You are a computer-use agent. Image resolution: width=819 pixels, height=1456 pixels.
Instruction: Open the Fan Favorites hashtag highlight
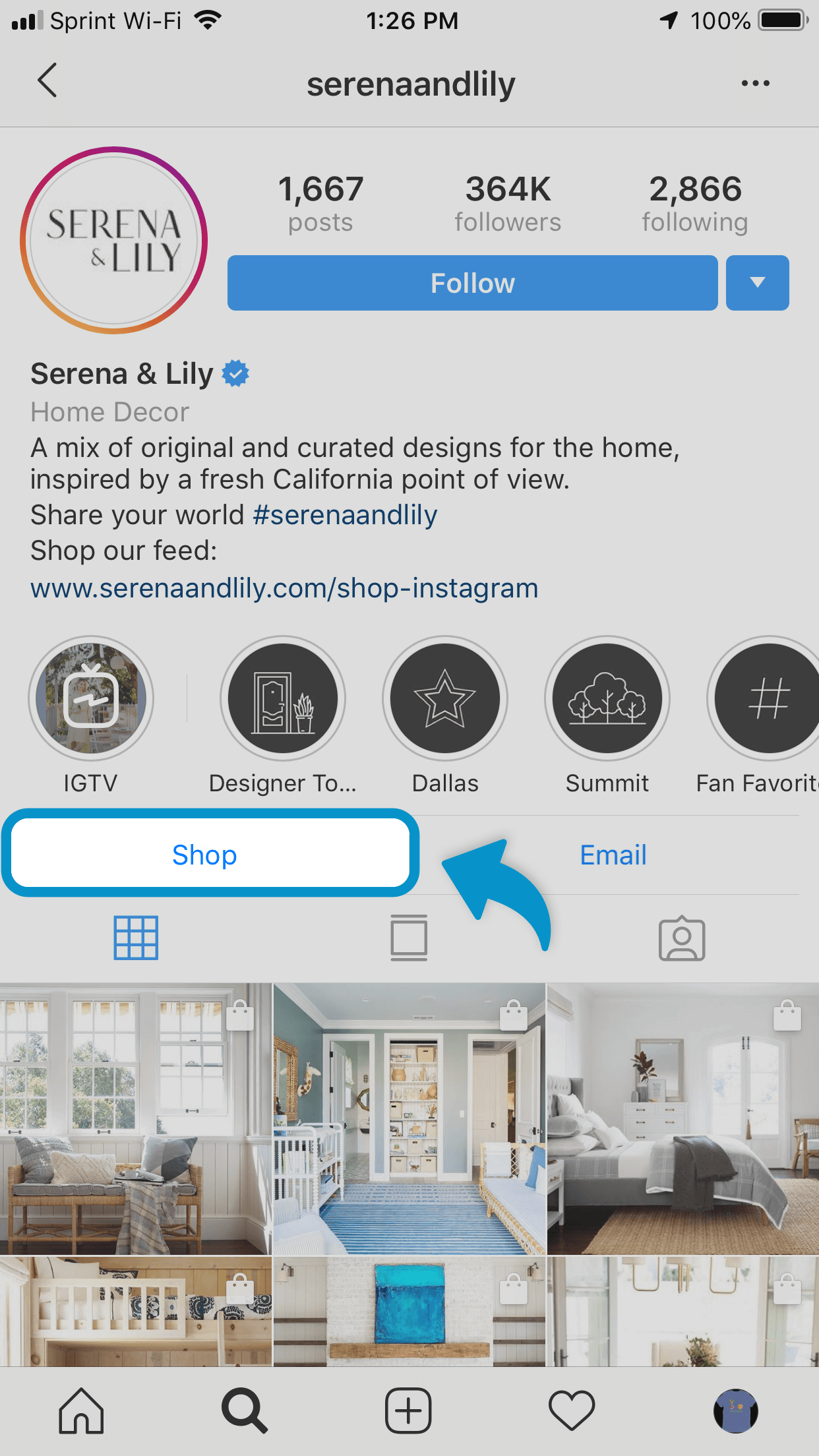coord(765,698)
